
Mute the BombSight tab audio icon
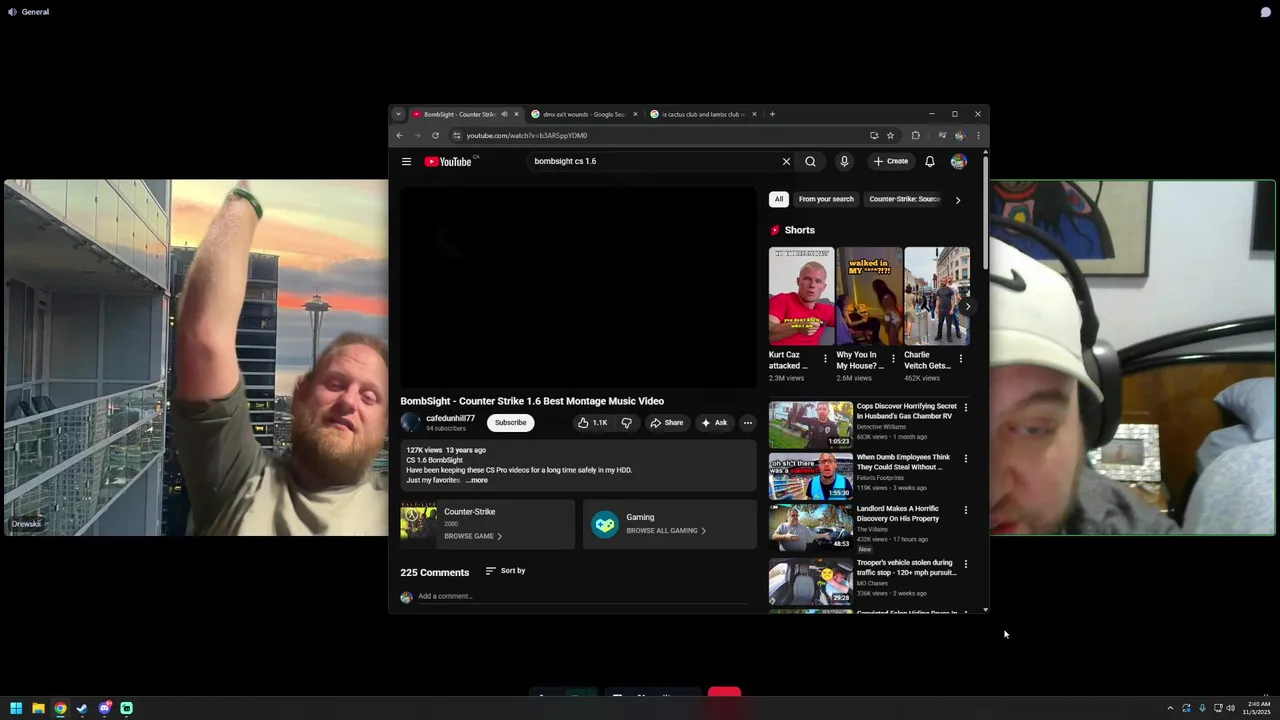pyautogui.click(x=504, y=114)
